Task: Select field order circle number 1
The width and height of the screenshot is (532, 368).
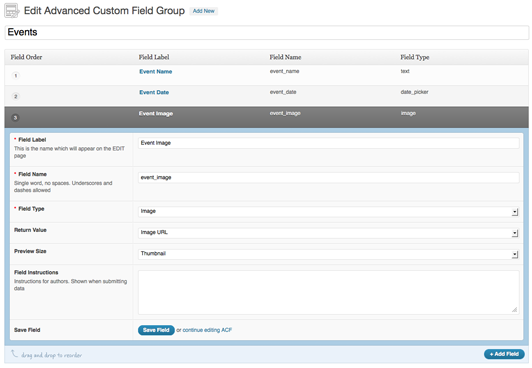Action: (x=16, y=75)
